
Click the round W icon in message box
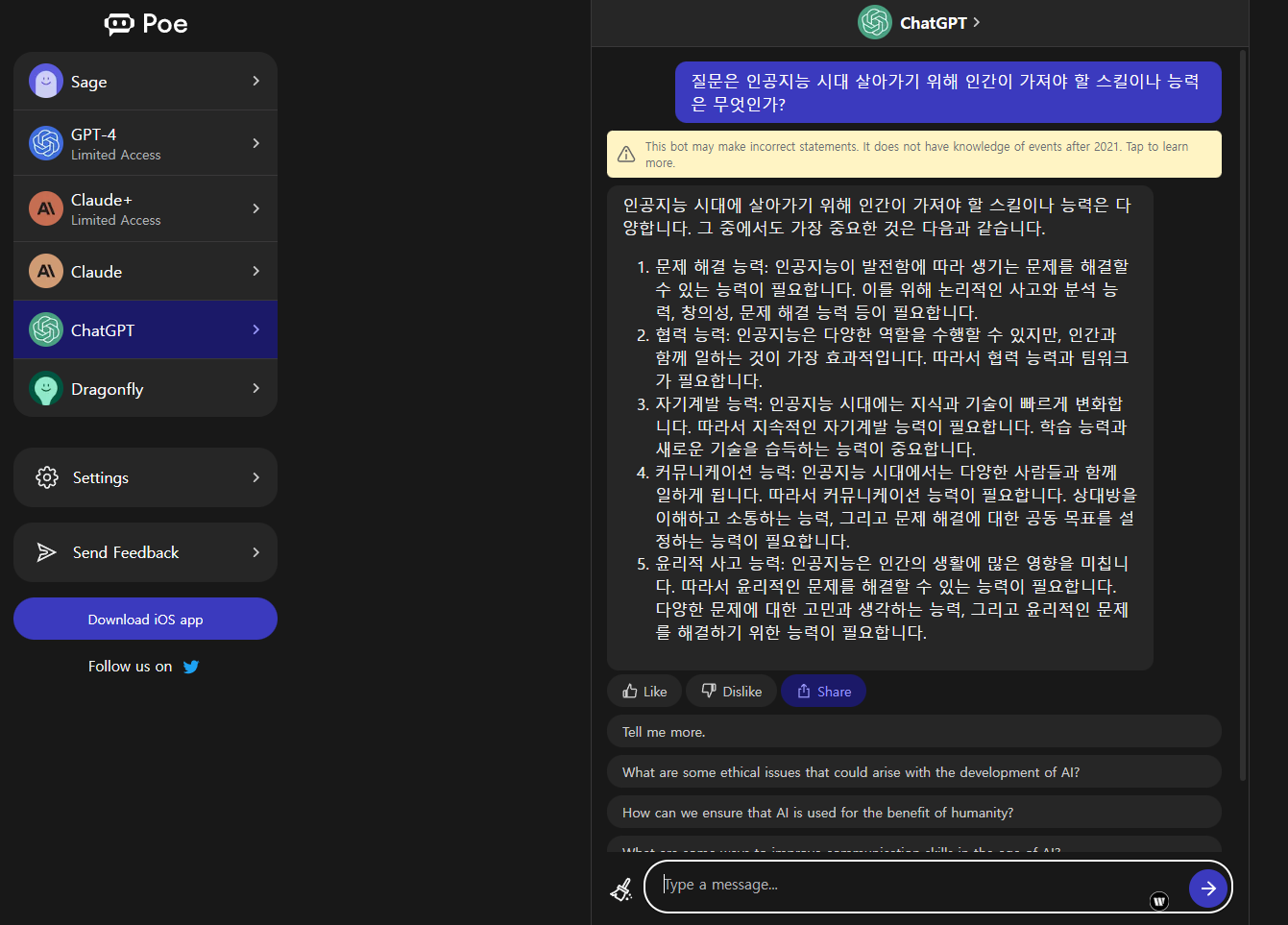coord(1159,901)
